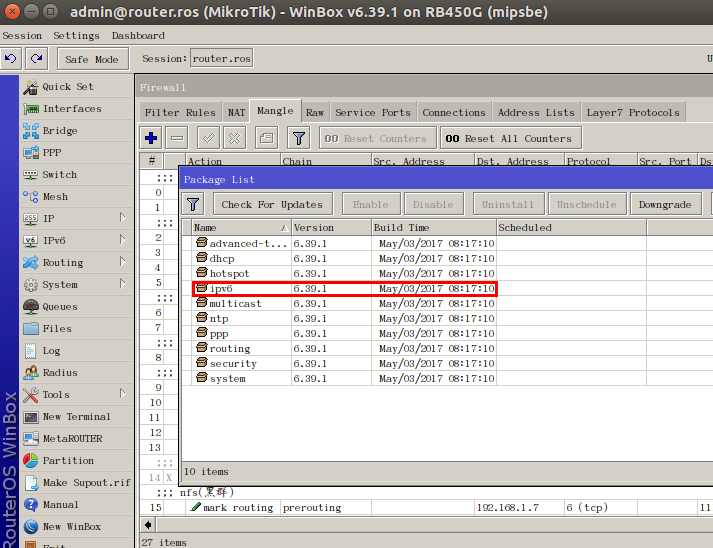The image size is (713, 548).
Task: Click the Firewall horizontal scroll left arrow
Action: [148, 525]
